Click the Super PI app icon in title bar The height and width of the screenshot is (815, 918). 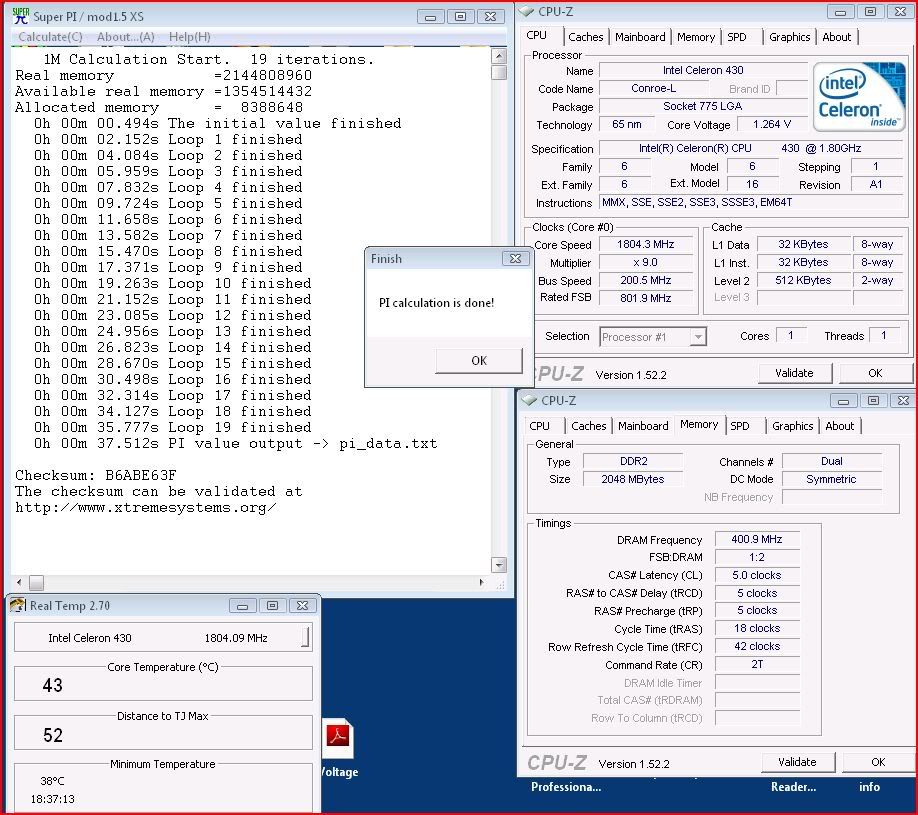click(x=20, y=16)
